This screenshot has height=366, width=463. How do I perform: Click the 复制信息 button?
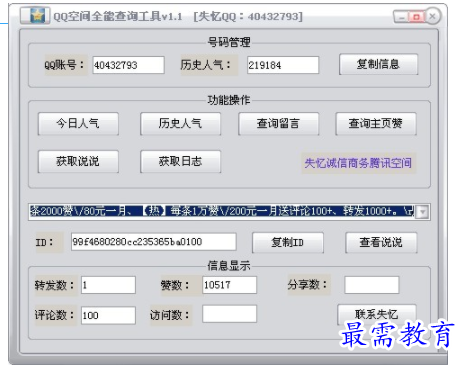[x=378, y=64]
